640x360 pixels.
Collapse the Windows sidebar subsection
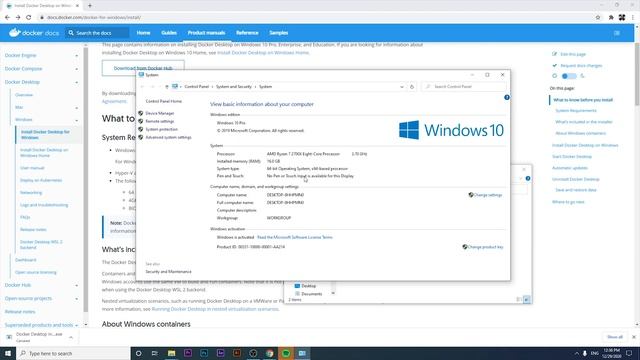tap(76, 120)
